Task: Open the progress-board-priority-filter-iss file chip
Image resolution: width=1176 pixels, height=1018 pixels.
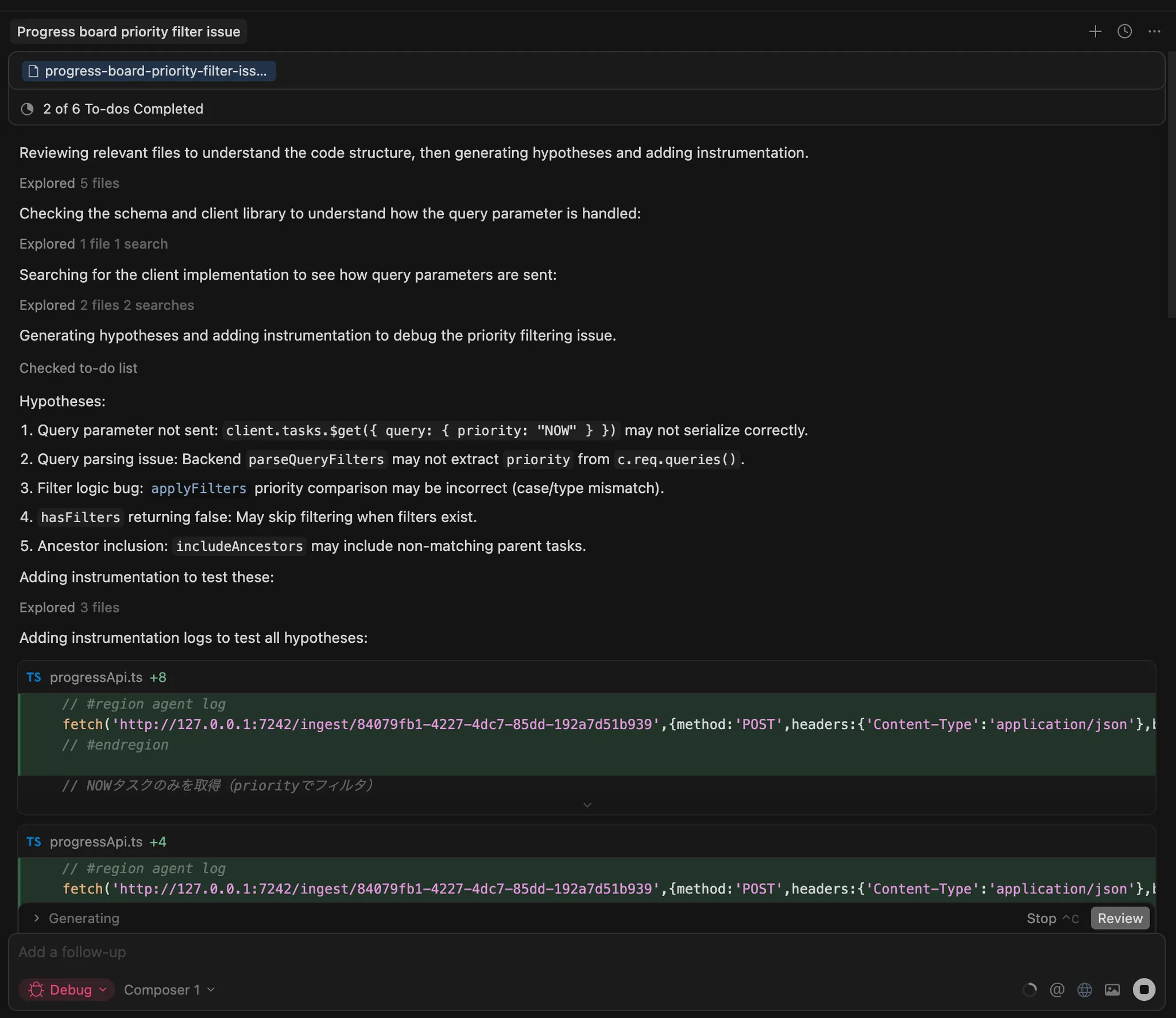Action: tap(149, 71)
